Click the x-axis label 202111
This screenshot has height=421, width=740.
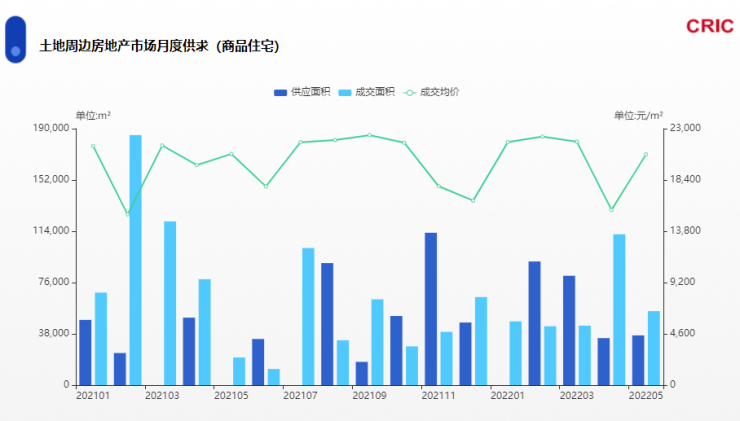(x=438, y=396)
